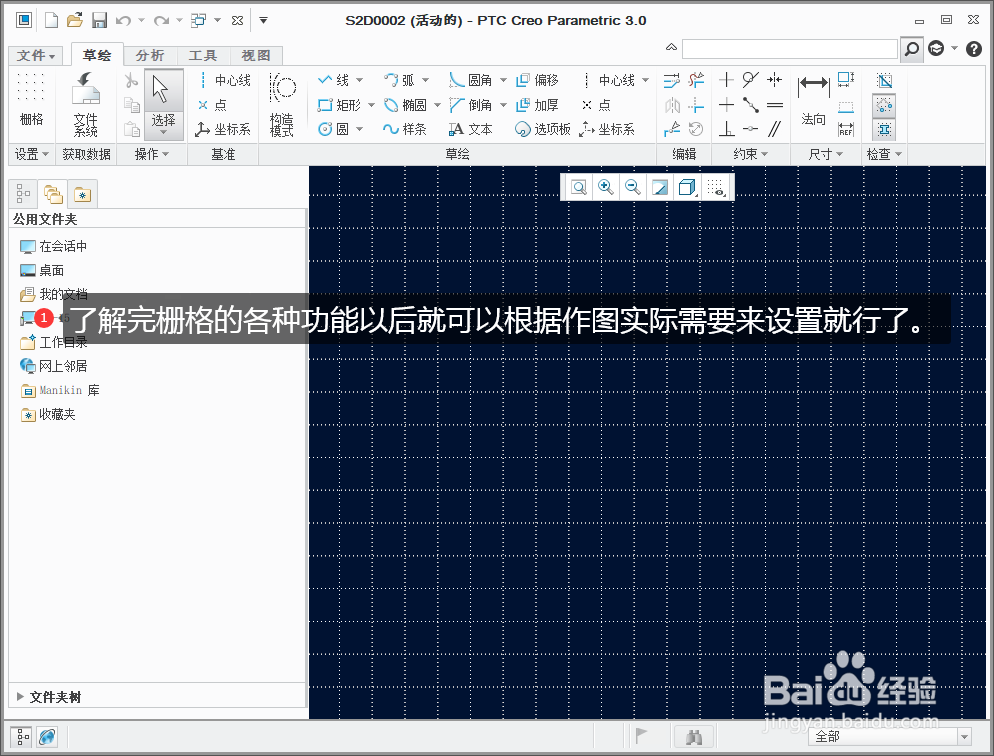994x756 pixels.
Task: Open the selection filter combo box
Action: pyautogui.click(x=889, y=736)
